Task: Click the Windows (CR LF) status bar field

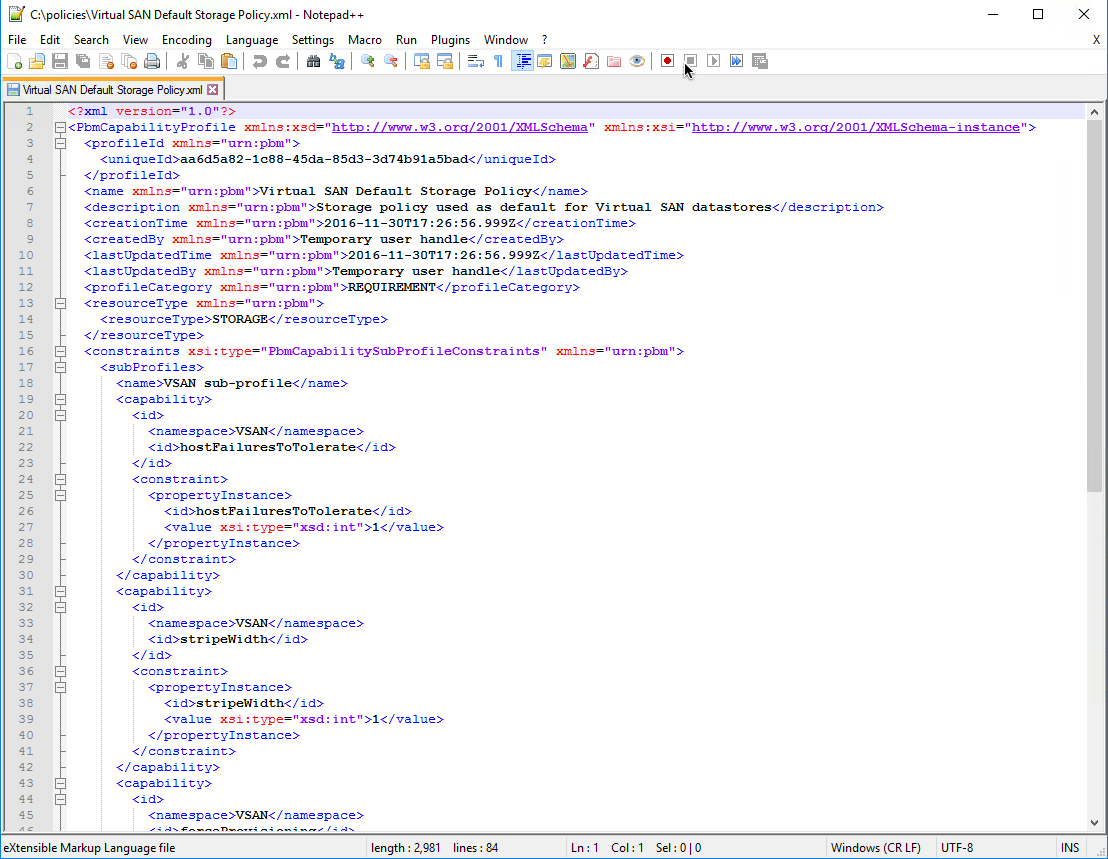Action: tap(869, 848)
